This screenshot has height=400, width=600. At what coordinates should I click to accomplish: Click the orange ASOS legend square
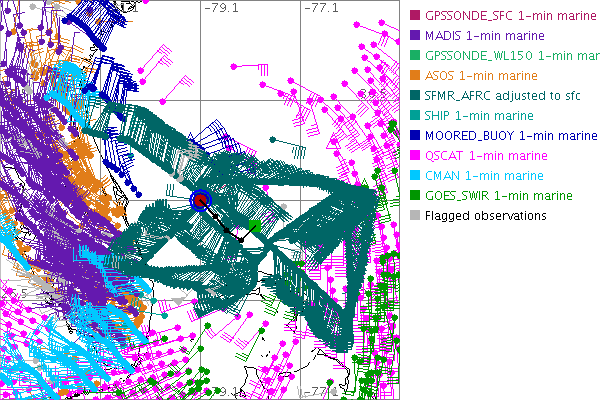coord(415,75)
